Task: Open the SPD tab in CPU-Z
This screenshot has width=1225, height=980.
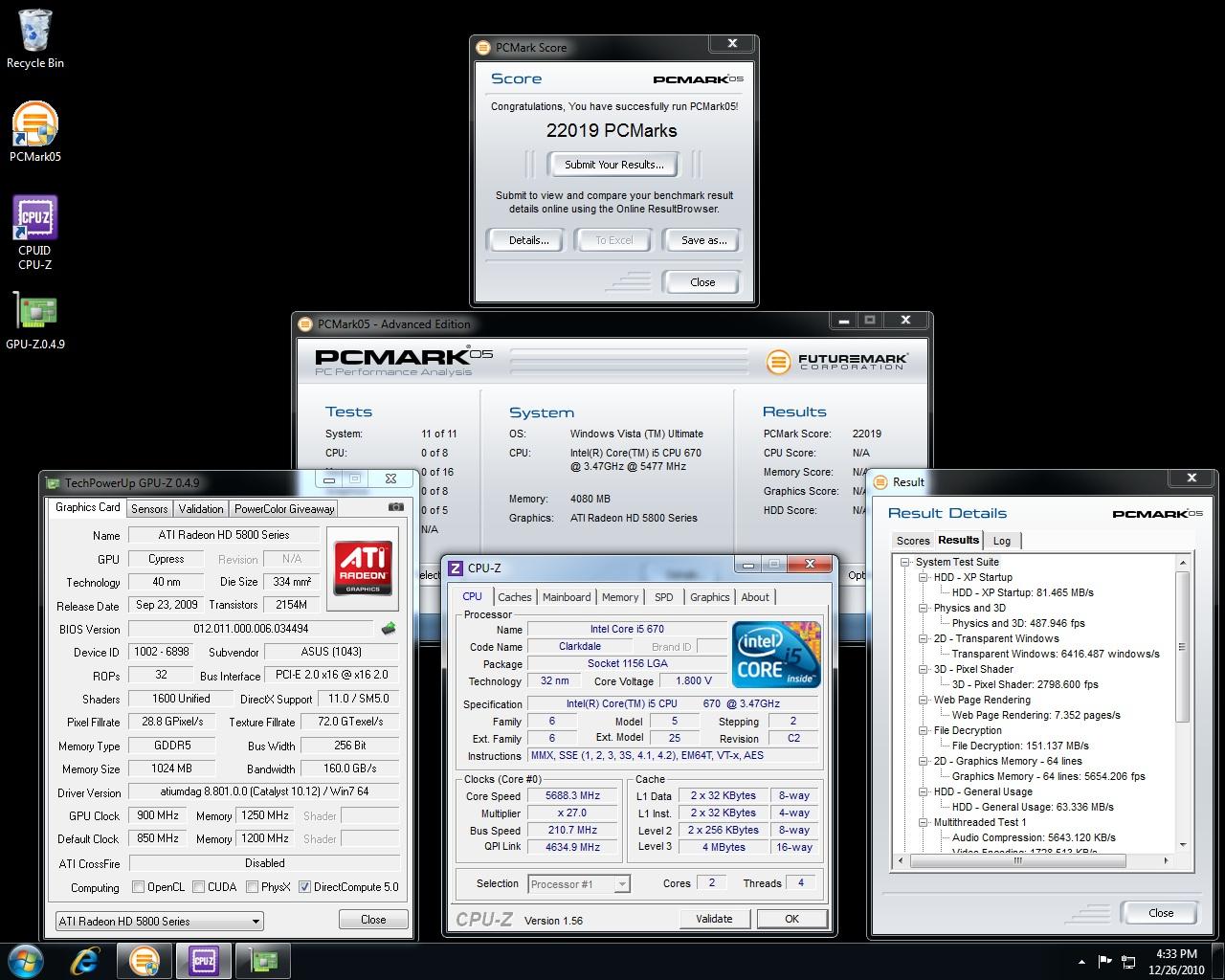Action: click(x=663, y=597)
